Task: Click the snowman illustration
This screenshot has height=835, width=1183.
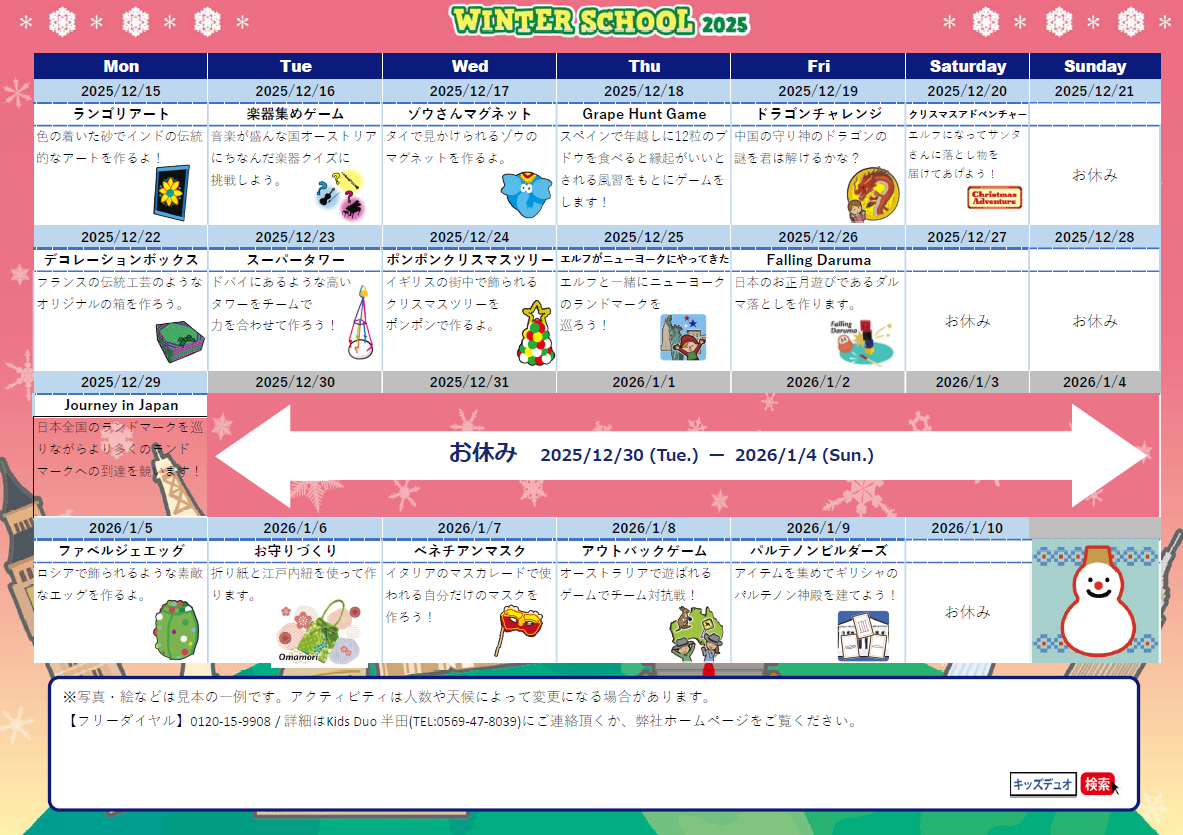Action: 1095,602
